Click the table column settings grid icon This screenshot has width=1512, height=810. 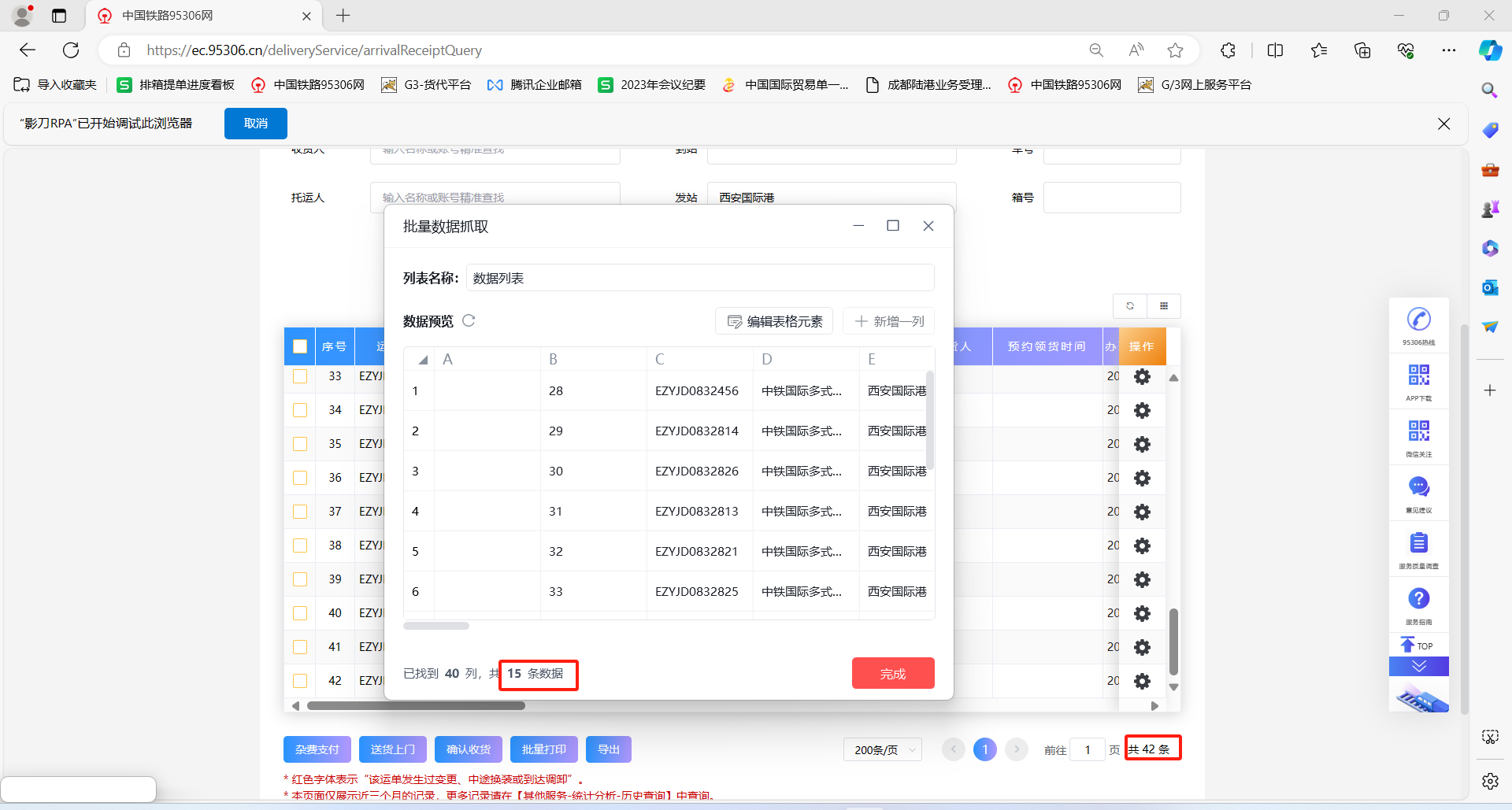1164,306
